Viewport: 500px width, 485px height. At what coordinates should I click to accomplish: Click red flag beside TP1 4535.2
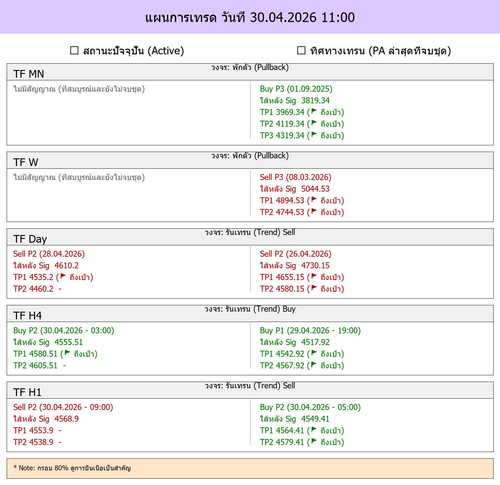coord(63,276)
